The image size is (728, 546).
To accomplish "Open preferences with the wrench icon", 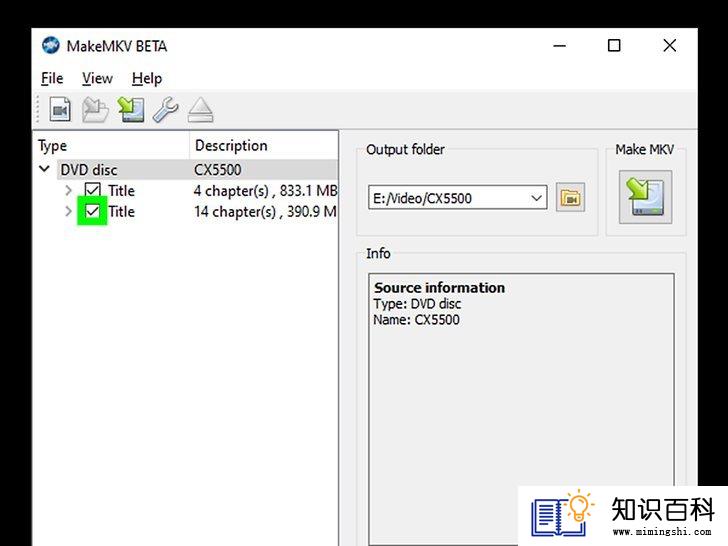I will tap(165, 110).
